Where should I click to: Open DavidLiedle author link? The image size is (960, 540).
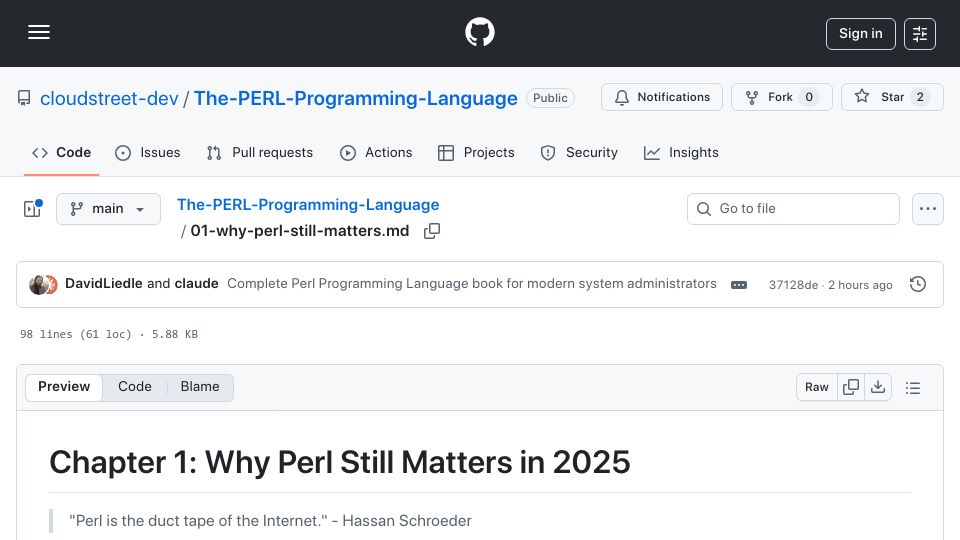coord(103,283)
